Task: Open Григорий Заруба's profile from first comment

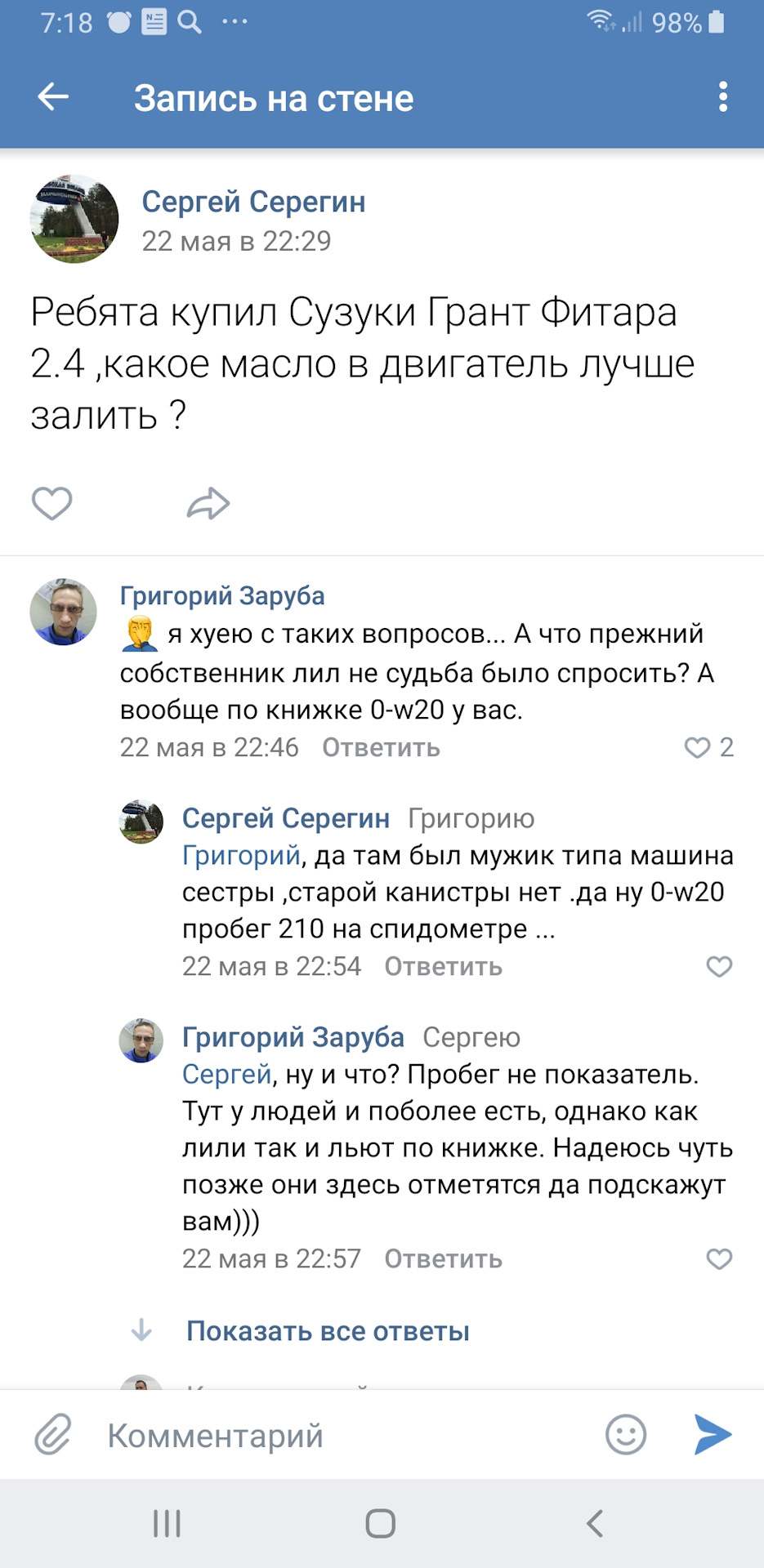Action: pos(222,595)
